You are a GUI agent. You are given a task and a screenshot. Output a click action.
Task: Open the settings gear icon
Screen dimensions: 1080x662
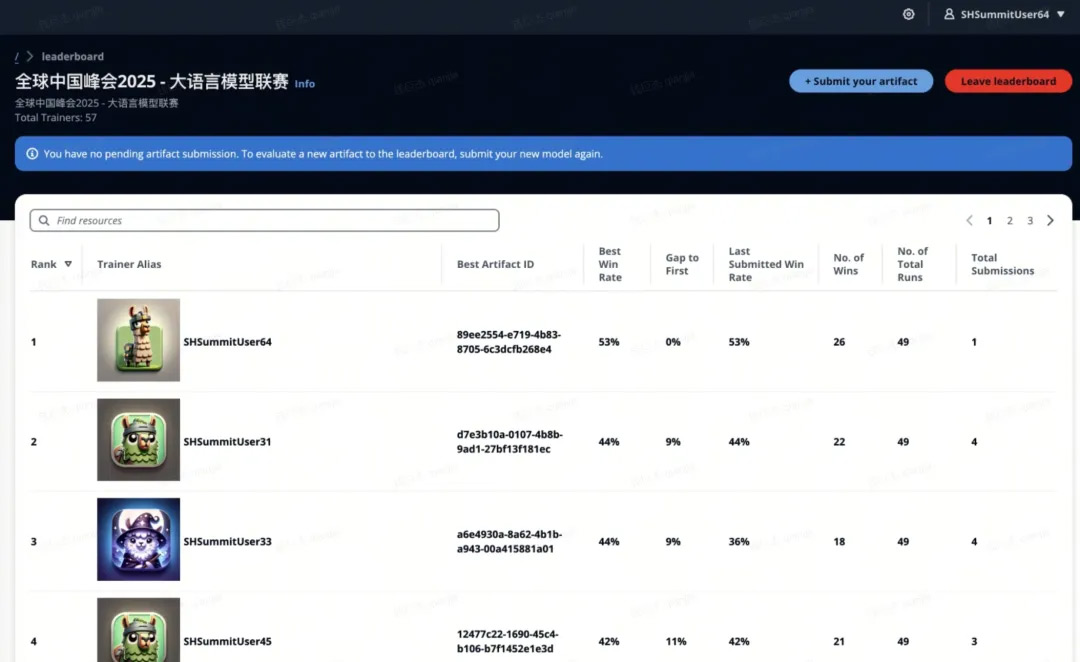908,15
